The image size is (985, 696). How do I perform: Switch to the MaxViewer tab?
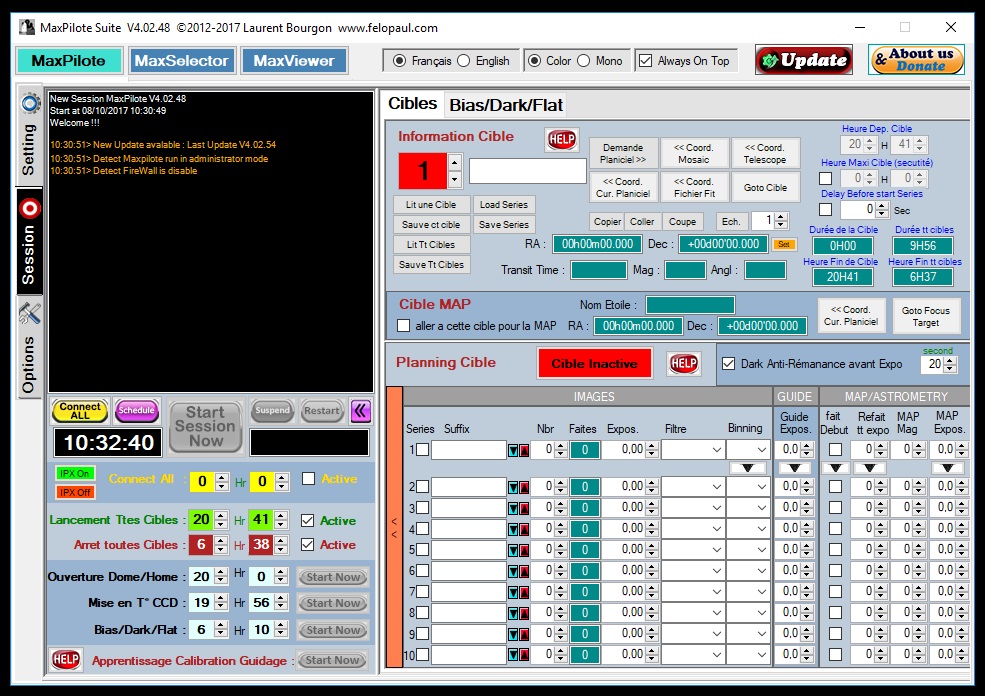coord(294,61)
